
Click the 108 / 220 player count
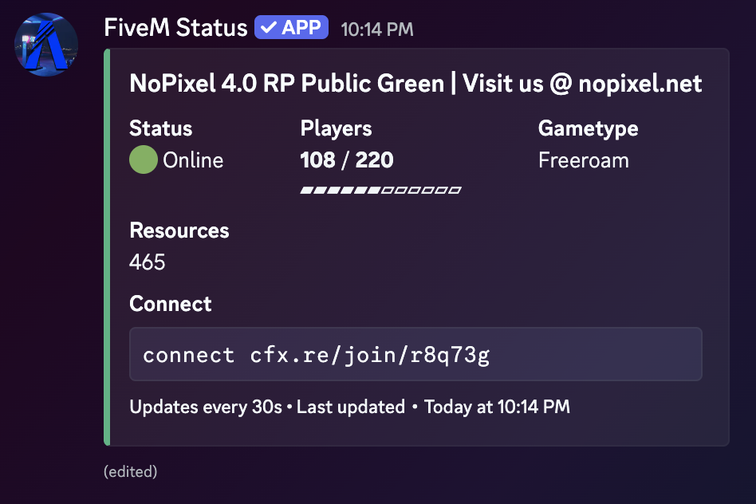pos(347,160)
